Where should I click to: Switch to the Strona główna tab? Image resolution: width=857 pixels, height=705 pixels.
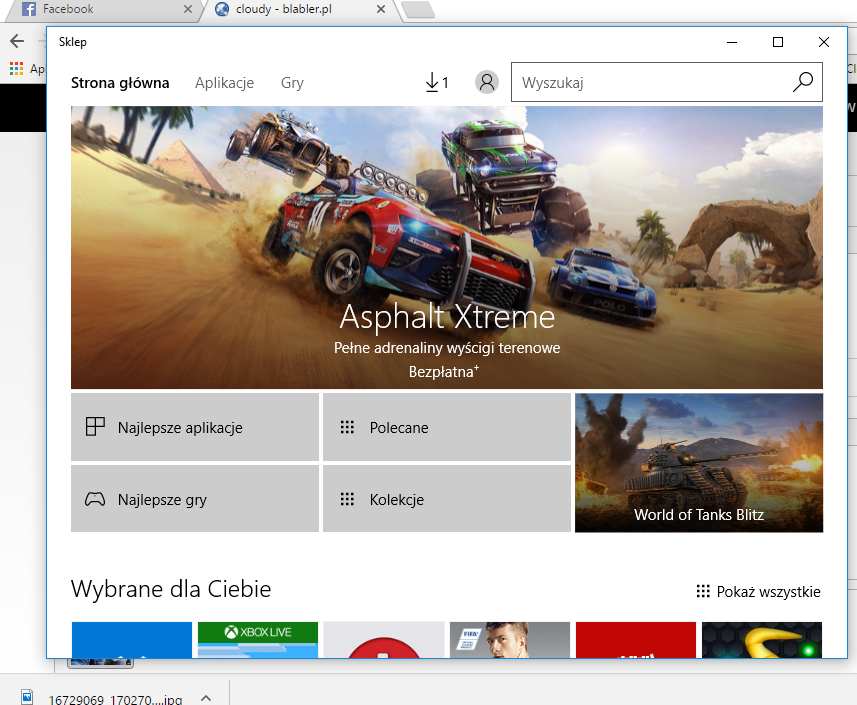click(x=120, y=83)
